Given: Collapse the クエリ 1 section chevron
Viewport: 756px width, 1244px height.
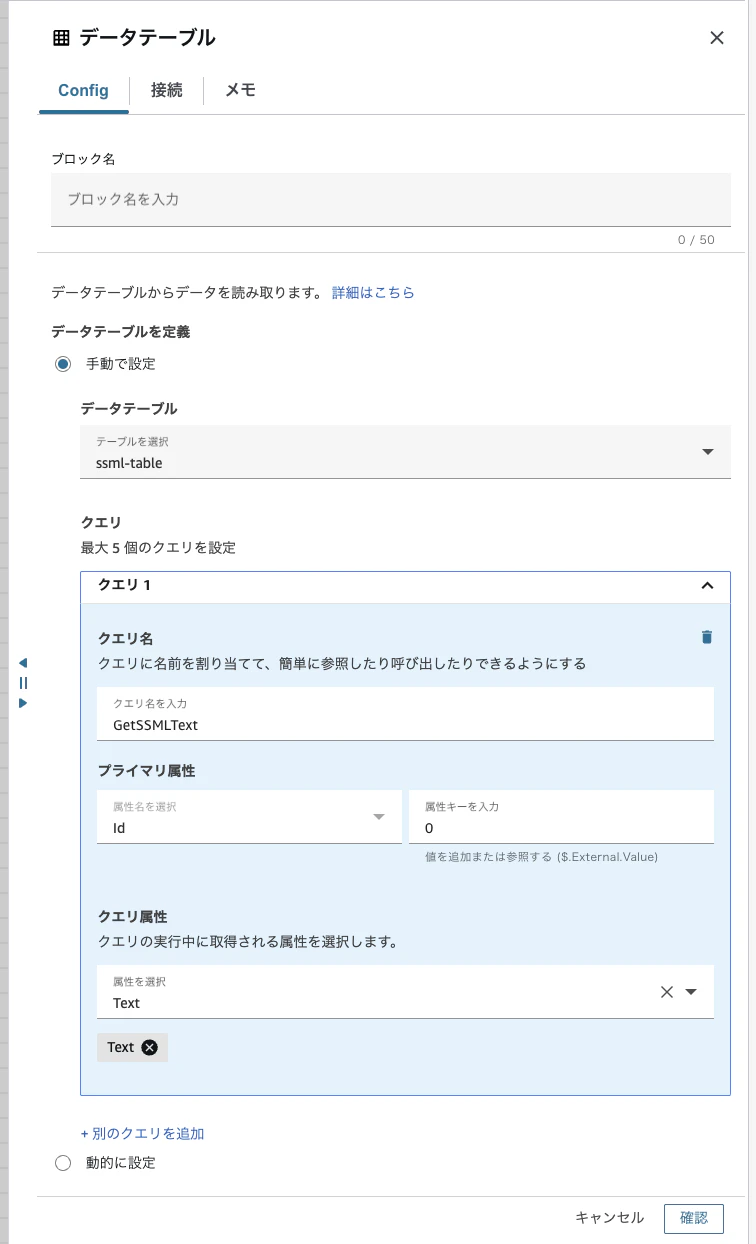Looking at the screenshot, I should point(707,586).
